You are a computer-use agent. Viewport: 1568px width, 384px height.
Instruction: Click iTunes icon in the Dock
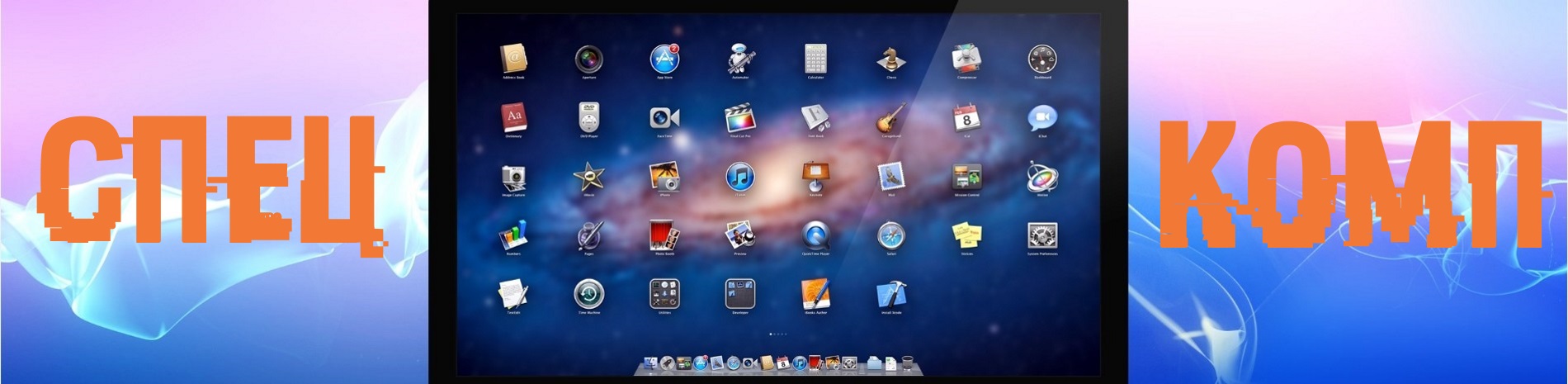pyautogui.click(x=800, y=363)
